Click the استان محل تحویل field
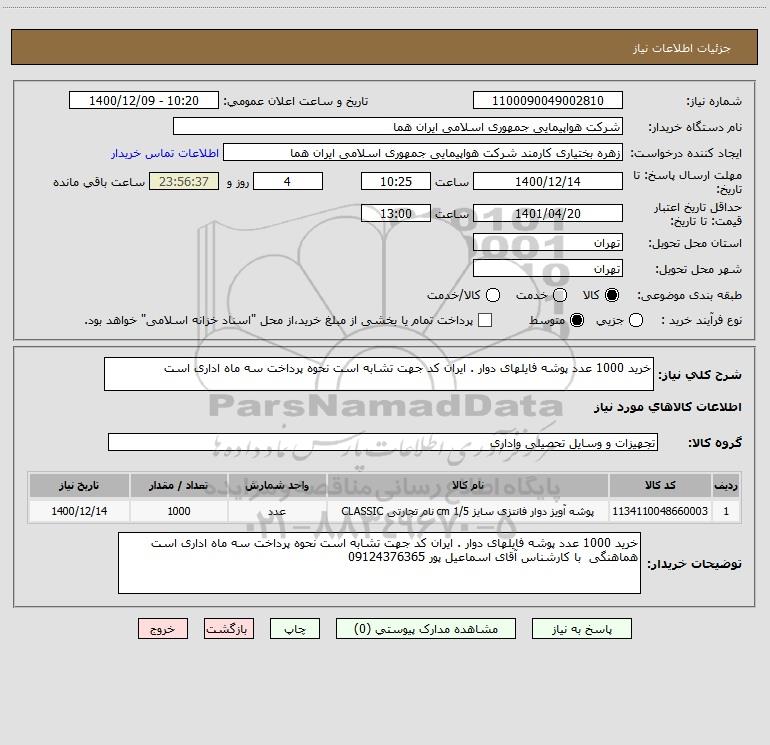 coord(547,243)
